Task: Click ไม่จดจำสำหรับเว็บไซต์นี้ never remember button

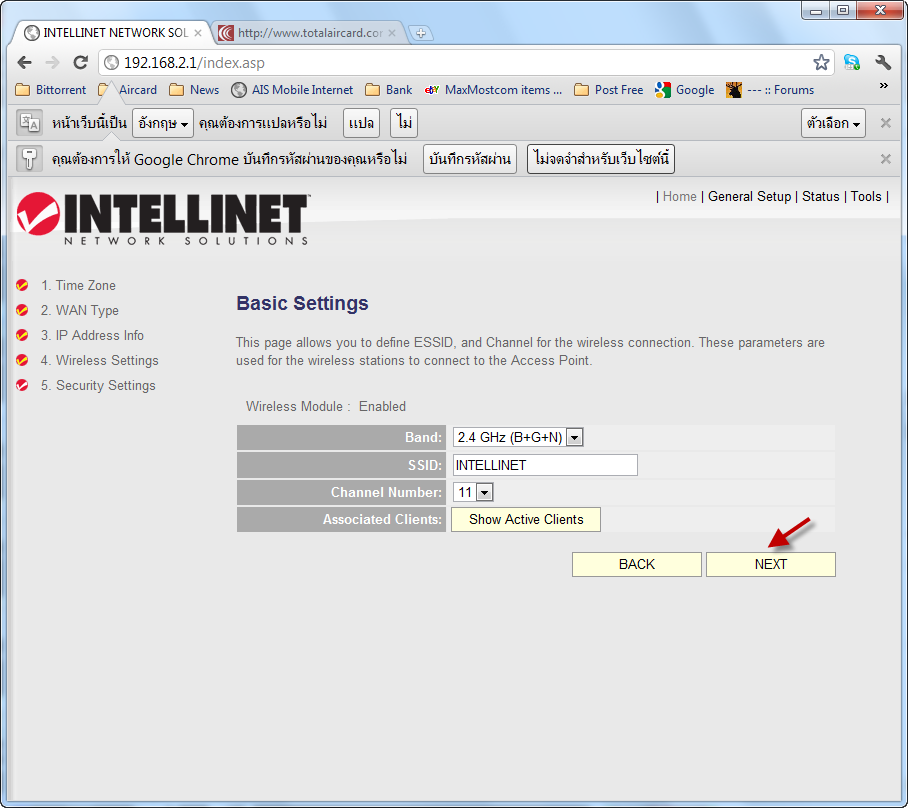Action: click(x=601, y=159)
